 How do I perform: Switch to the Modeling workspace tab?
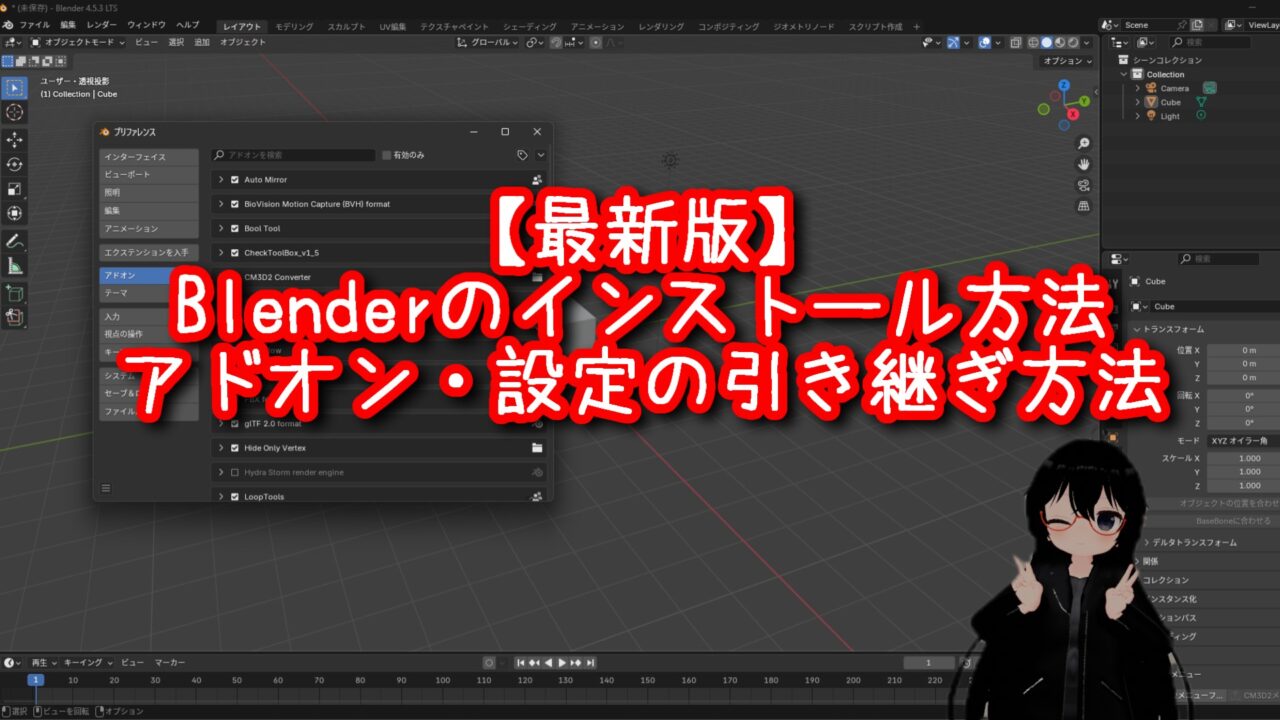(x=294, y=26)
